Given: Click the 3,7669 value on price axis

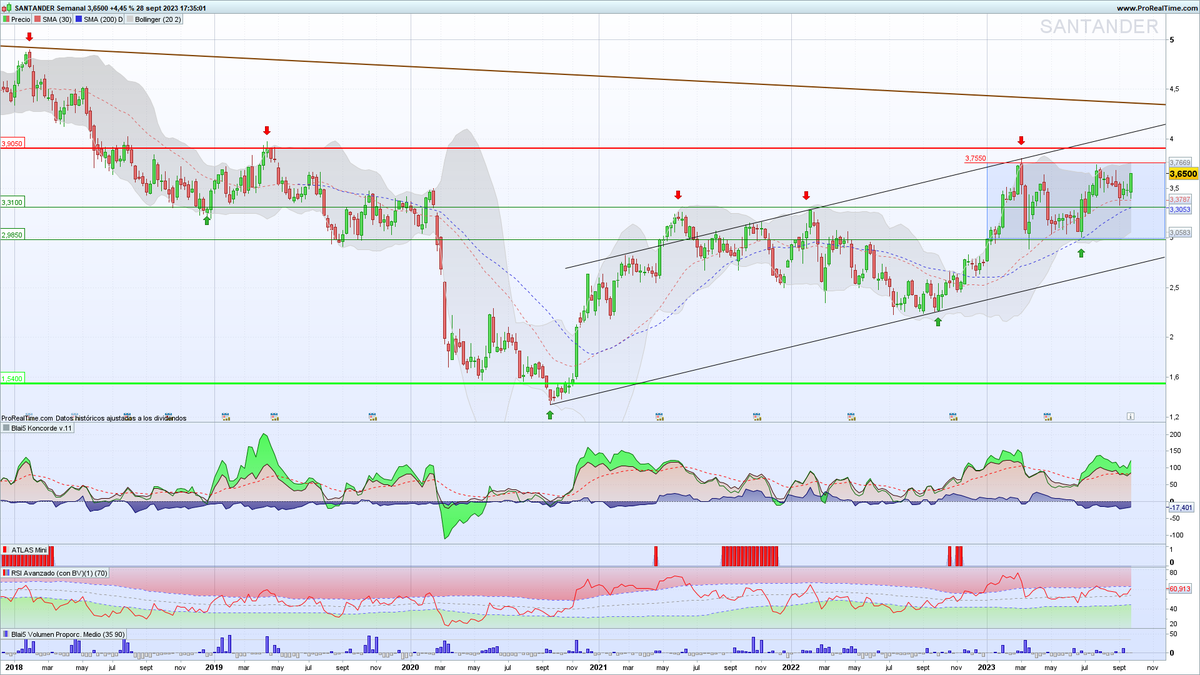Looking at the screenshot, I should click(x=1180, y=162).
